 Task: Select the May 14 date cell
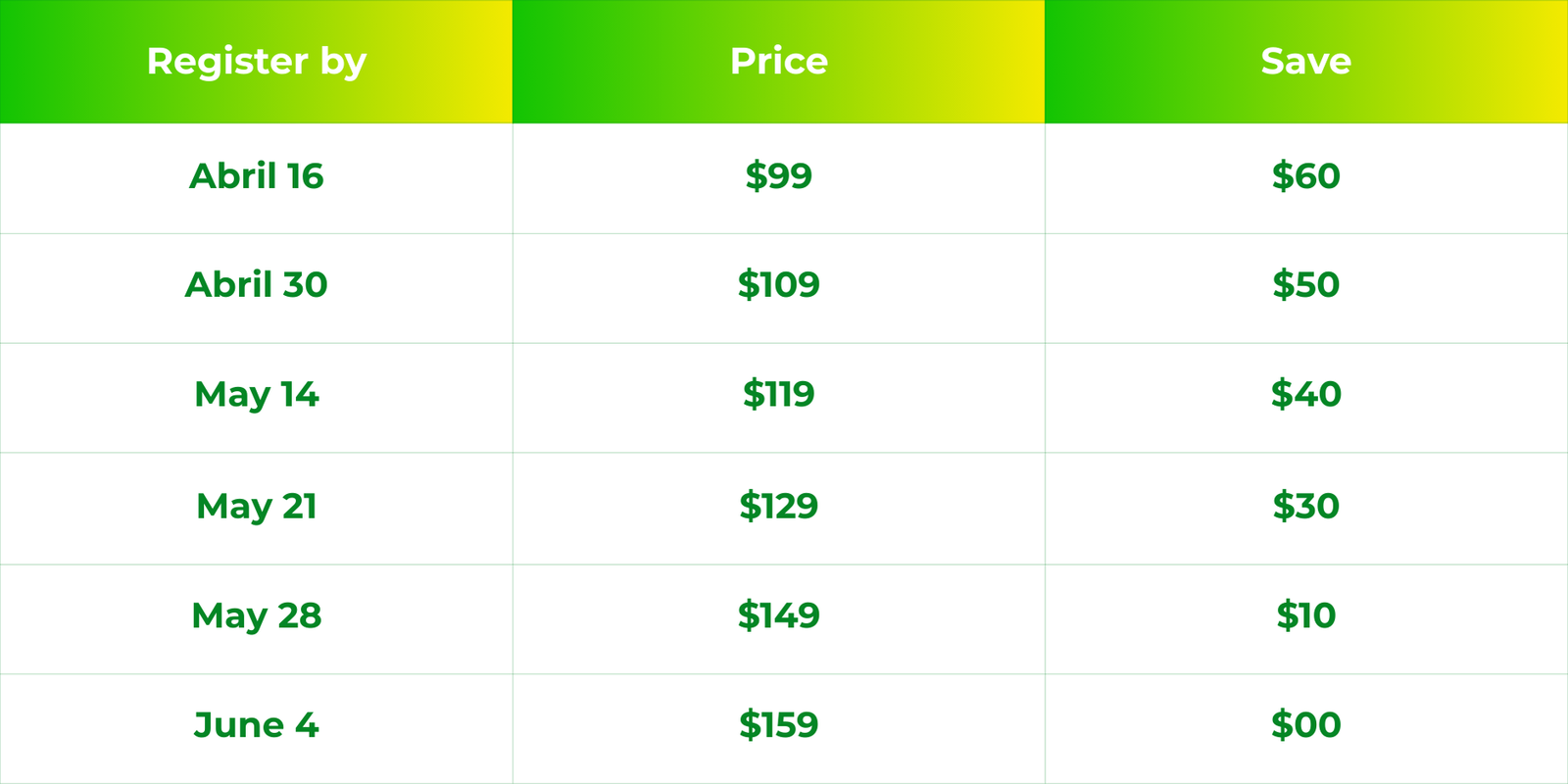click(x=256, y=398)
